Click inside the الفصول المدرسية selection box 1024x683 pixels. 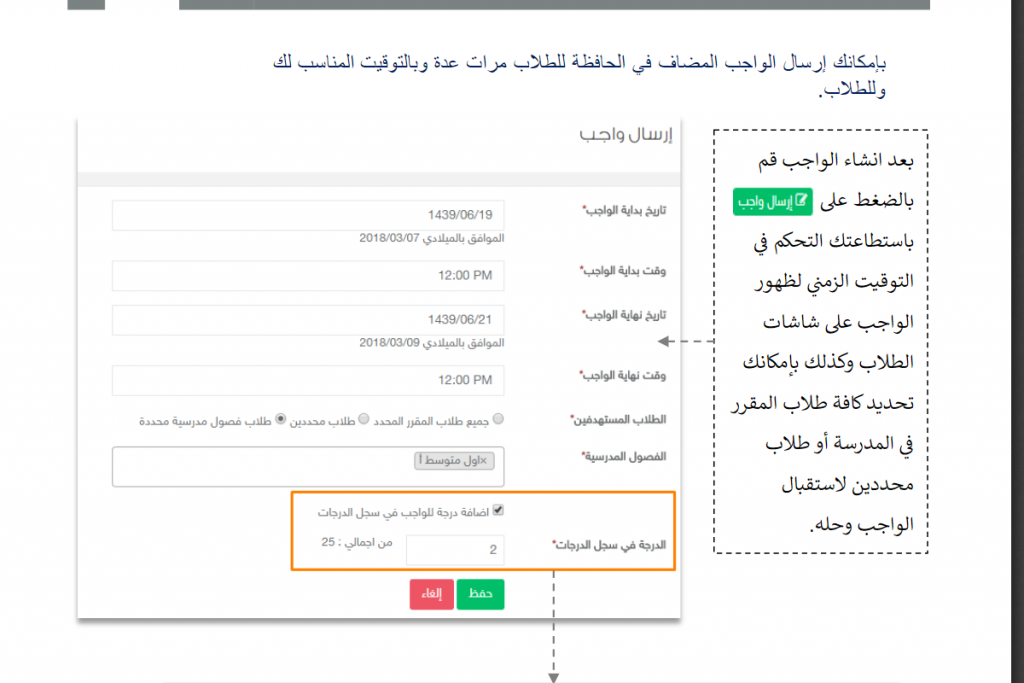(308, 466)
